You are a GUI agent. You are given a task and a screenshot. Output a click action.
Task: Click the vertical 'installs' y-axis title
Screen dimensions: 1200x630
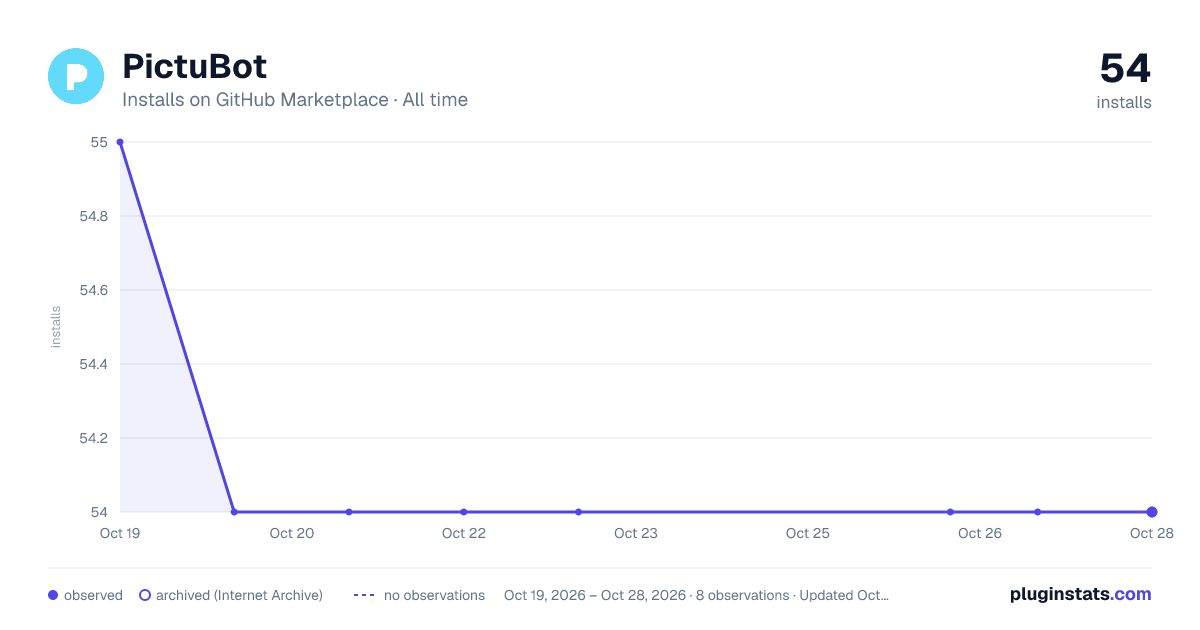(x=56, y=327)
